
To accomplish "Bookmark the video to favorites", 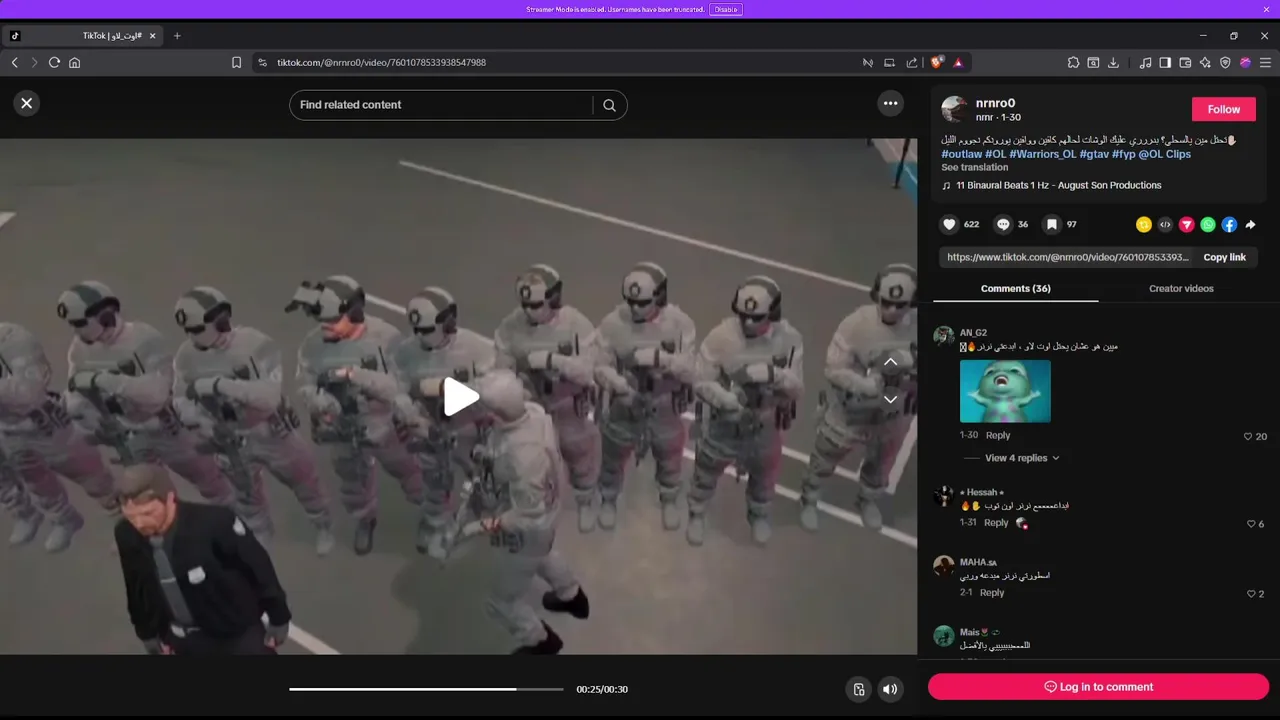I will (x=1051, y=225).
